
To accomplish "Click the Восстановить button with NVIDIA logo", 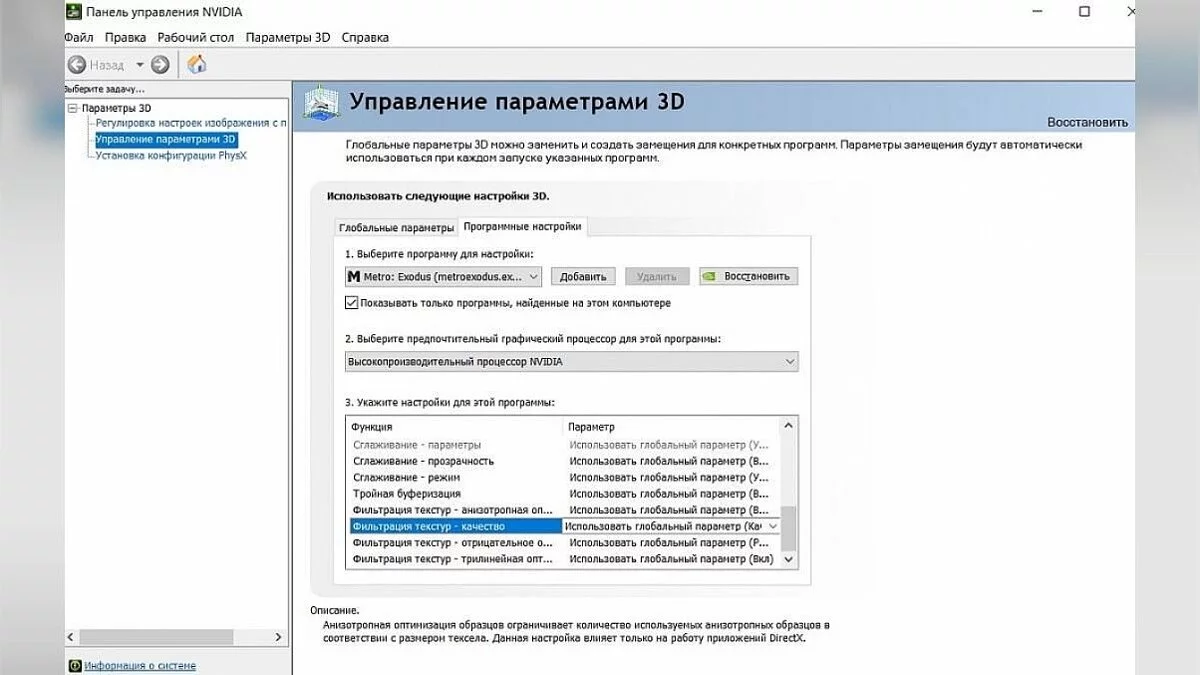I will [x=748, y=277].
